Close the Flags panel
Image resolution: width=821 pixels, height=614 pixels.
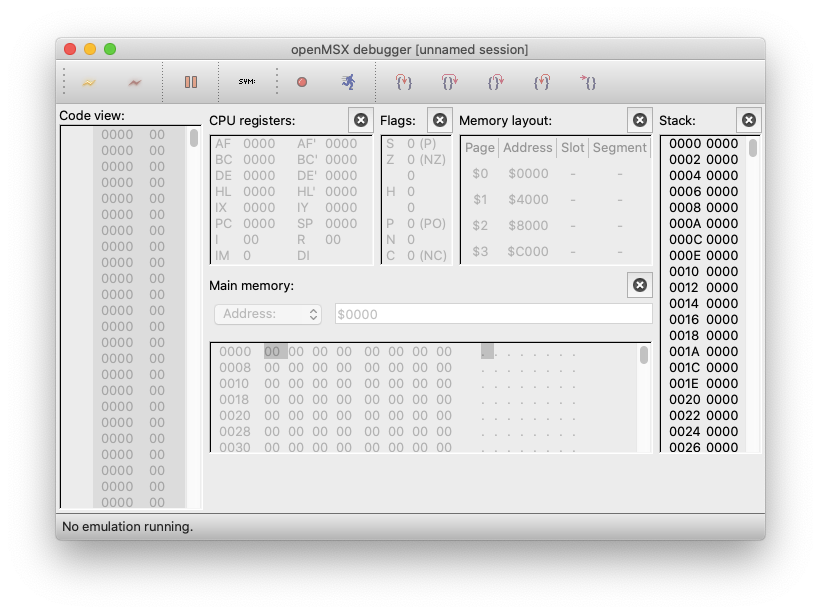pyautogui.click(x=440, y=120)
